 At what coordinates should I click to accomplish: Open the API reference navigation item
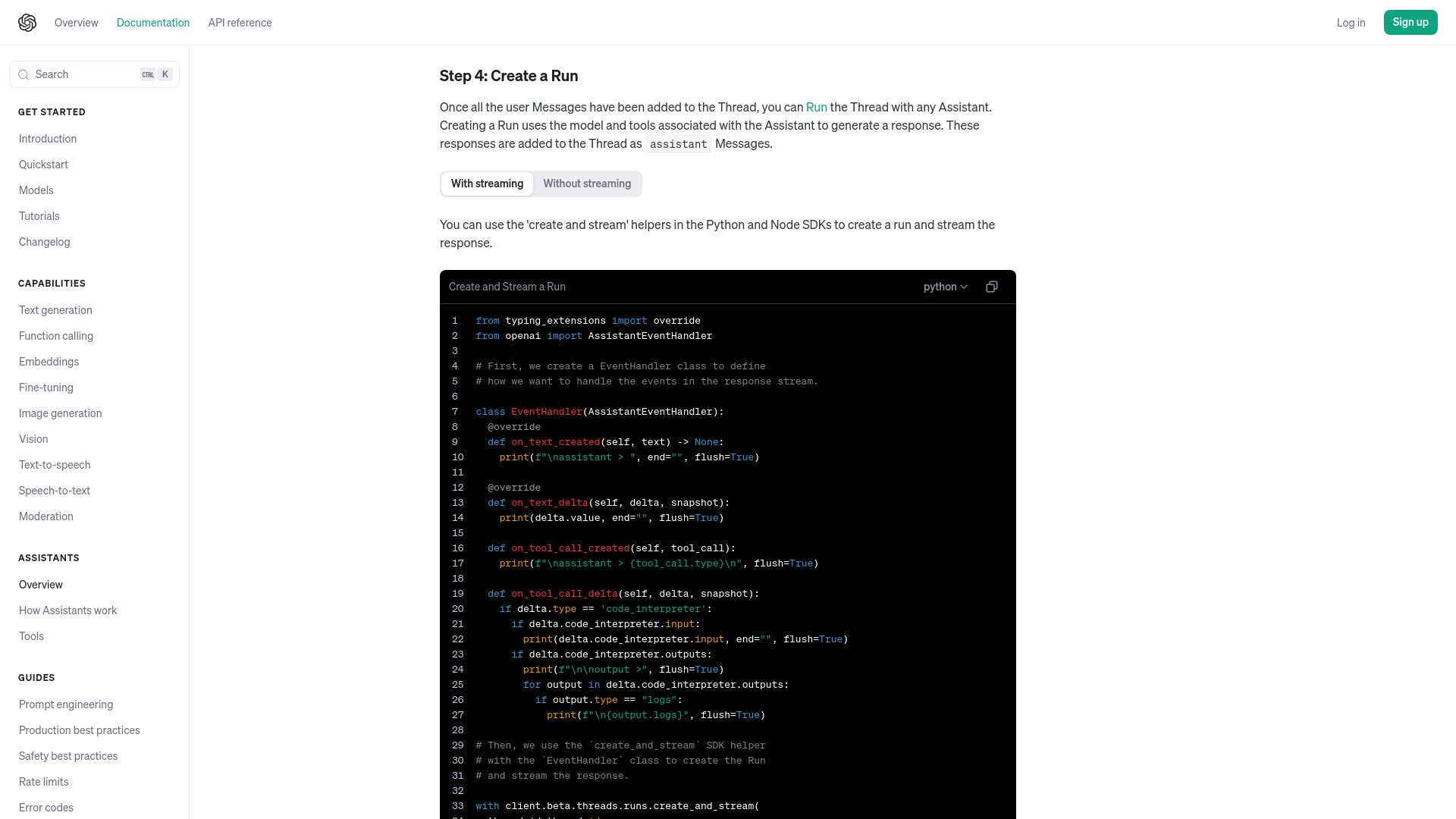pos(240,23)
